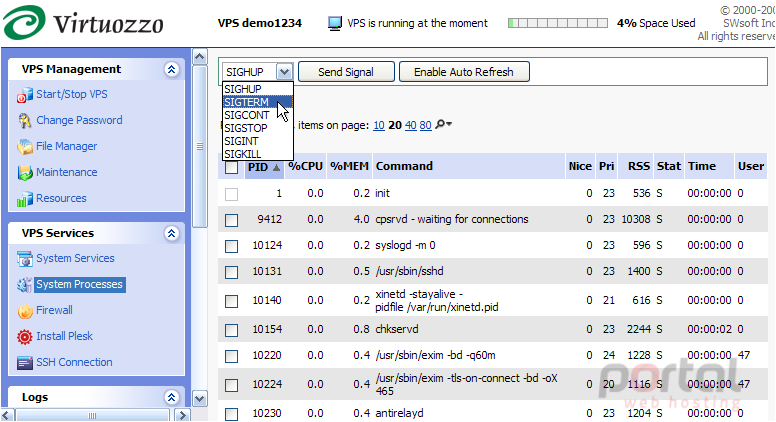Screen dimensions: 776x422
Task: Click the Install Plesk red gear icon
Action: point(25,337)
